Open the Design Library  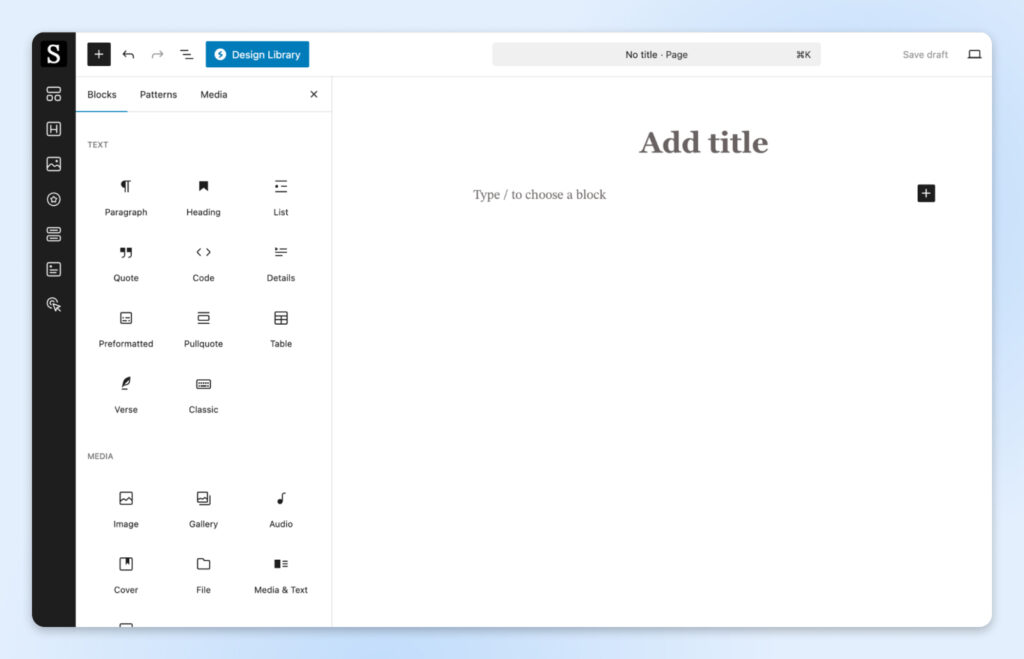point(257,54)
